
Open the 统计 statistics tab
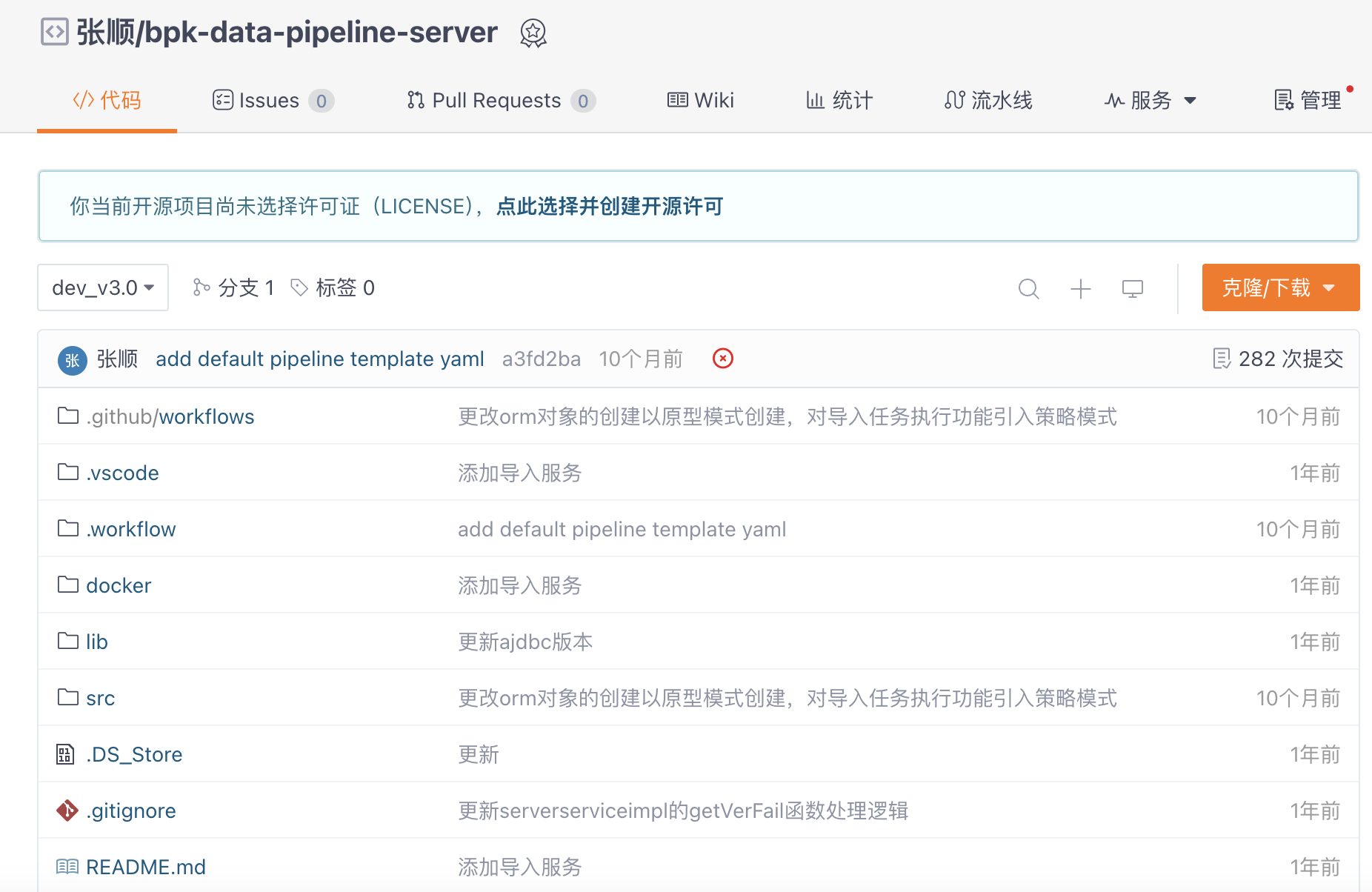pyautogui.click(x=839, y=100)
